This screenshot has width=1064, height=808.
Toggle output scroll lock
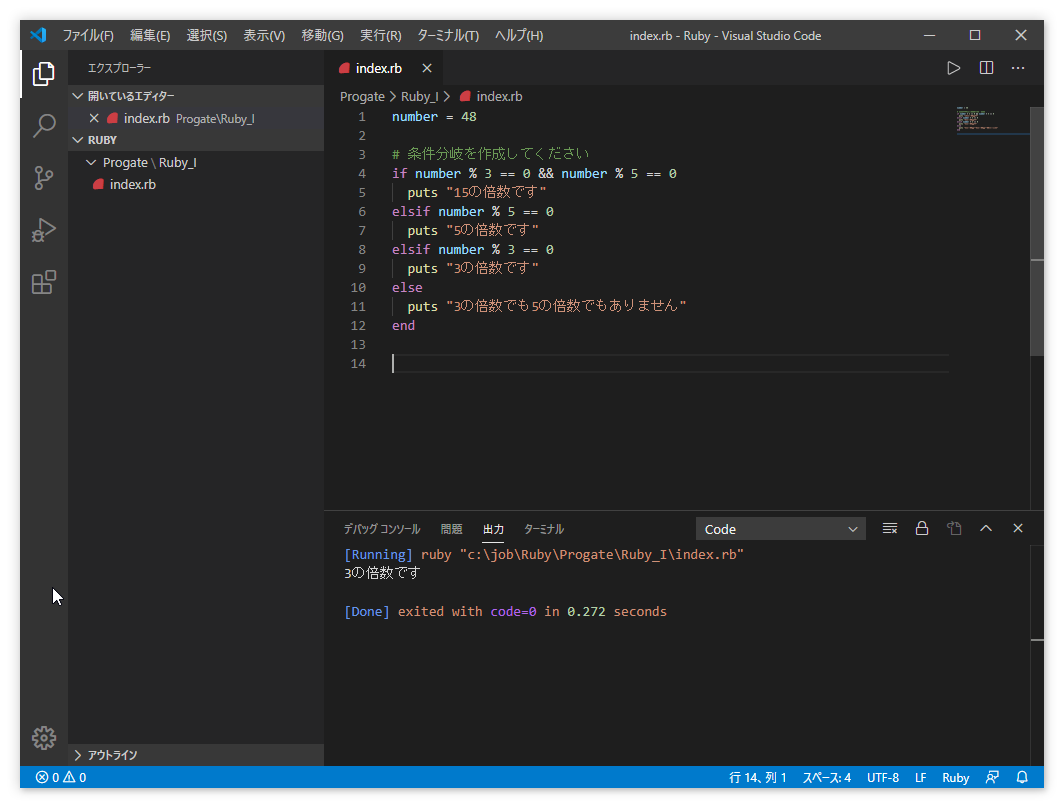(922, 529)
